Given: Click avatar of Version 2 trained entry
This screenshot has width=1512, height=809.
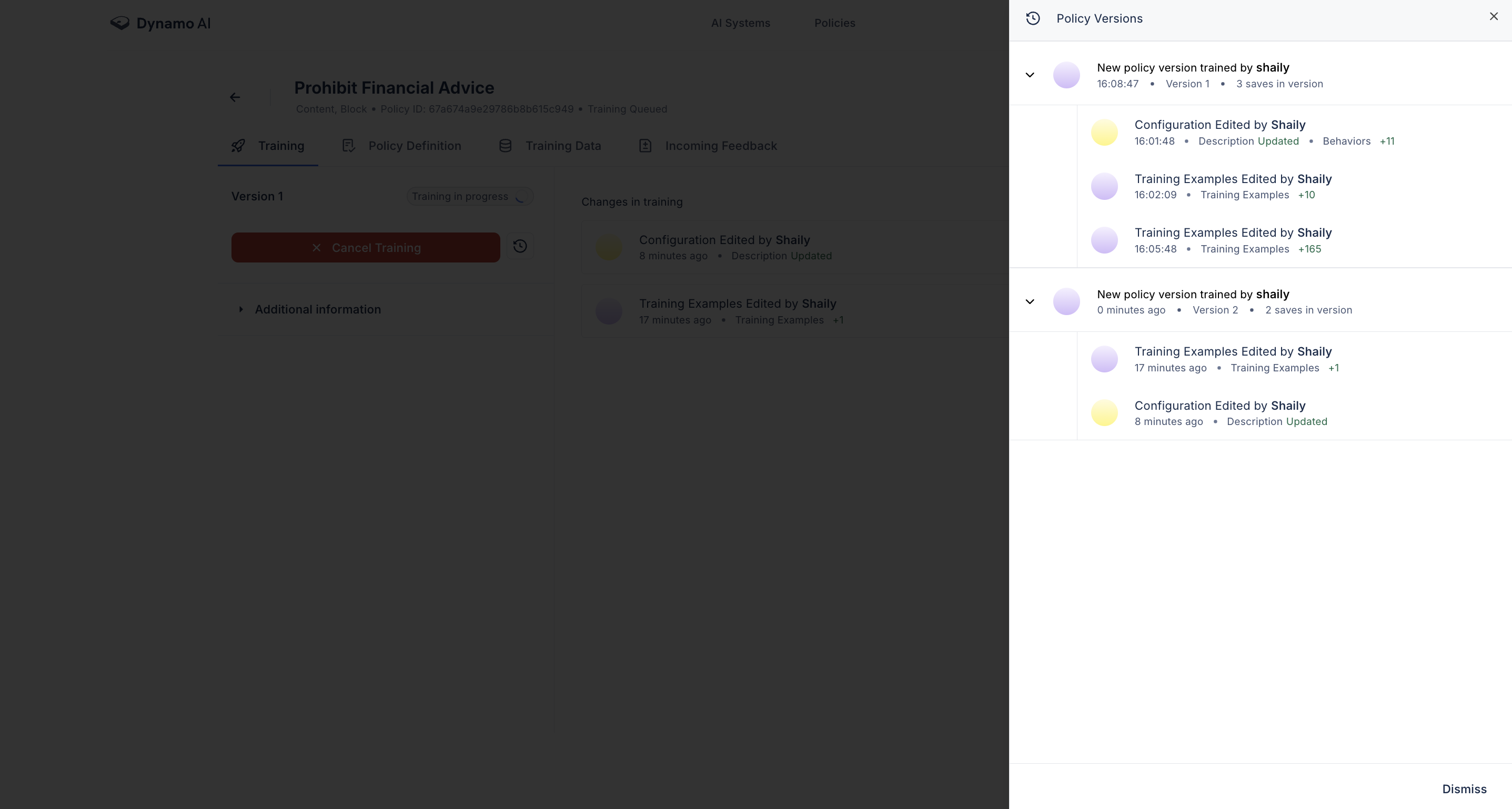Looking at the screenshot, I should pos(1066,301).
